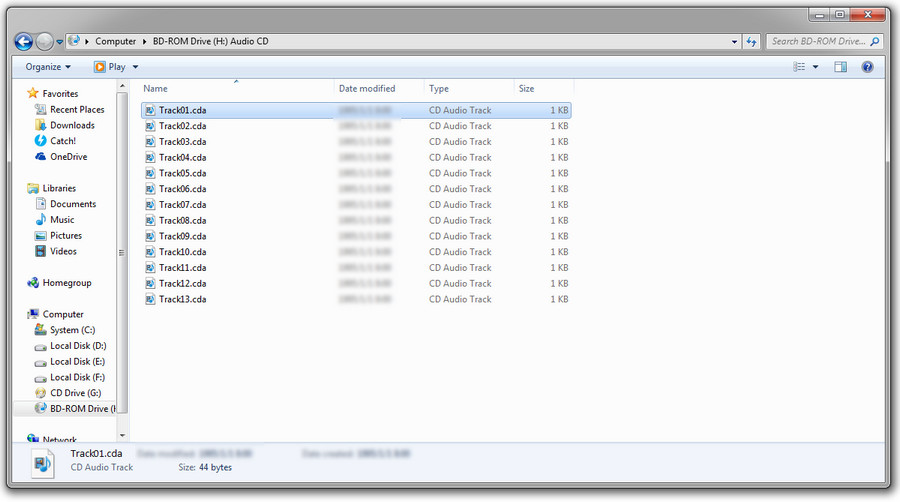Expand the Play button dropdown arrow

pos(136,67)
